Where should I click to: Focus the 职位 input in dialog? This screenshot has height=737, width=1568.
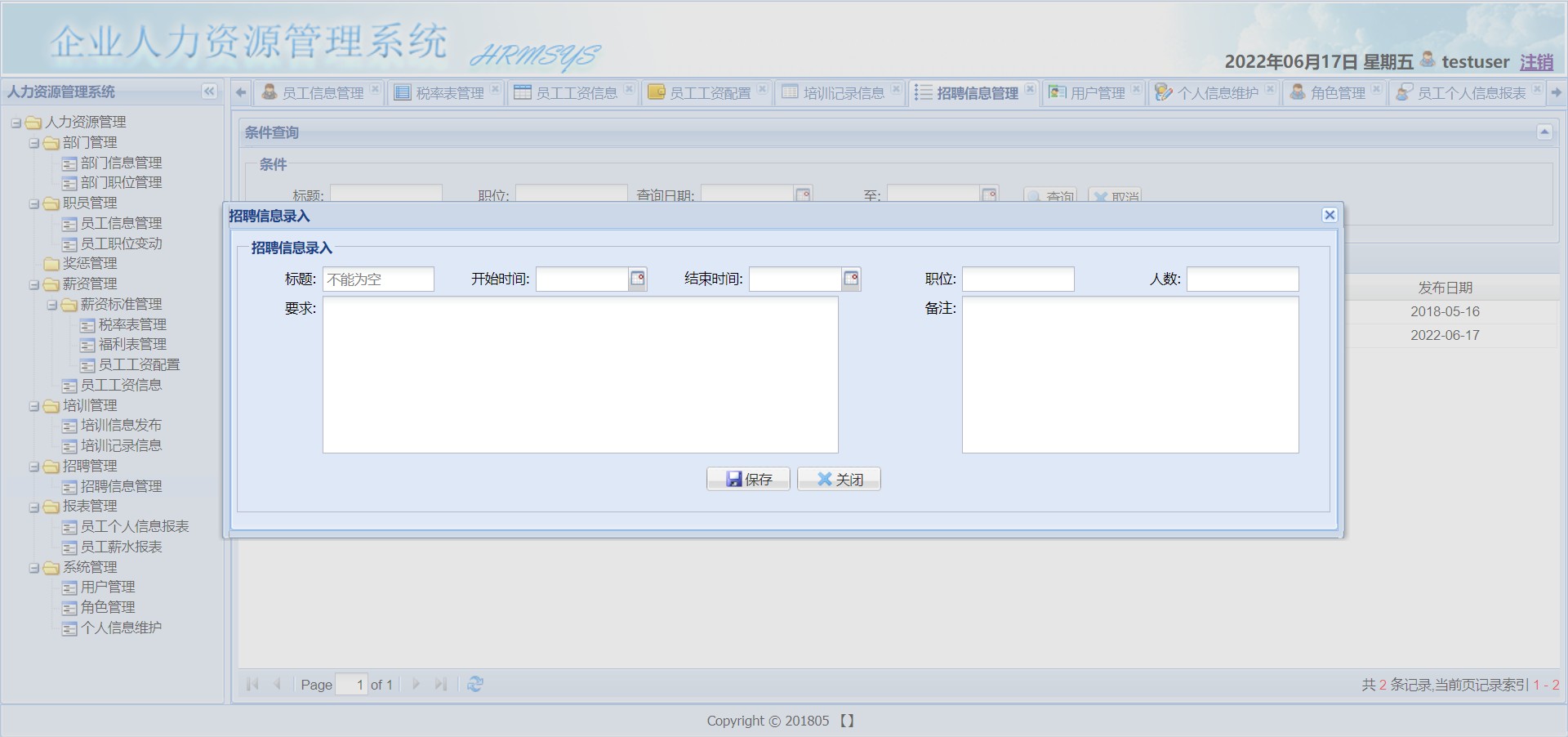[x=1018, y=279]
